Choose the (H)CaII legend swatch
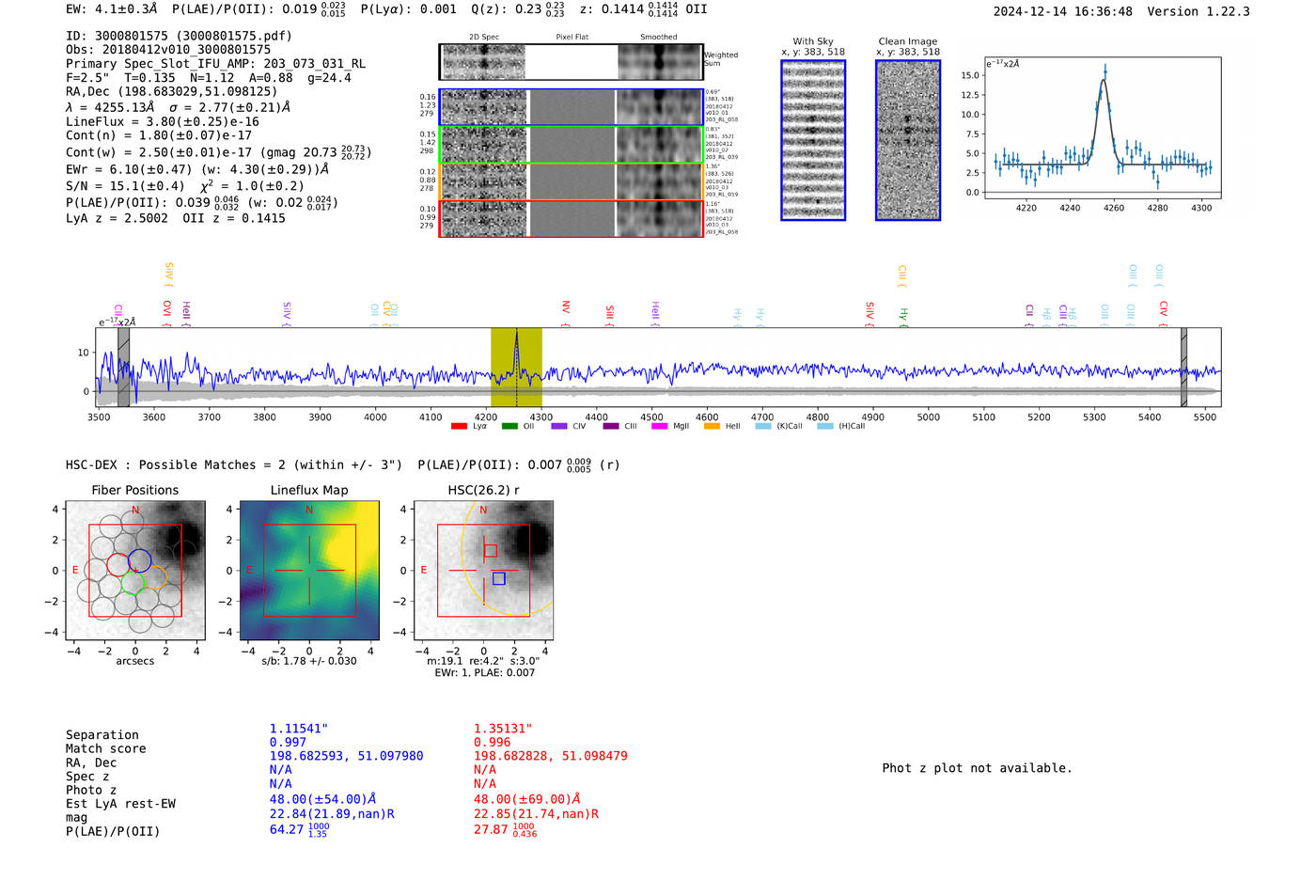 (x=825, y=426)
